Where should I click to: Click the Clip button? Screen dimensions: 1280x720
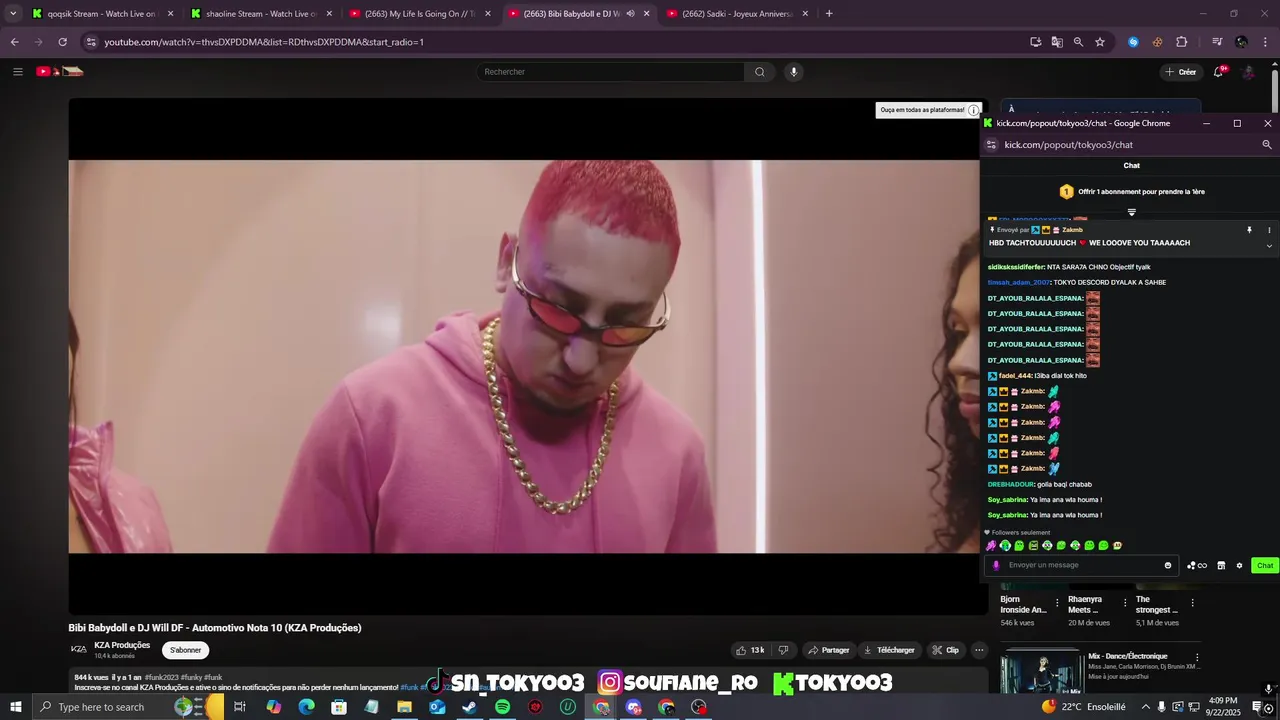[x=945, y=650]
